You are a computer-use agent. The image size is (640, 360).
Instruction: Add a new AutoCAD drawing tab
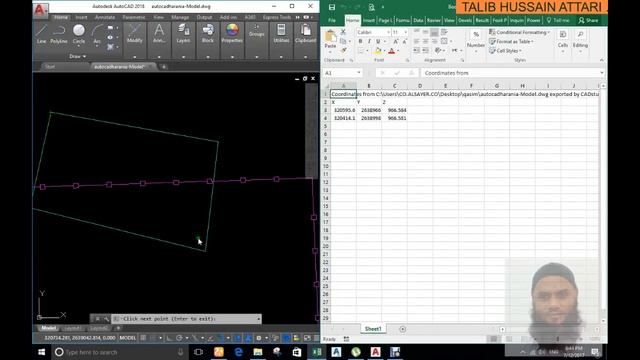164,67
